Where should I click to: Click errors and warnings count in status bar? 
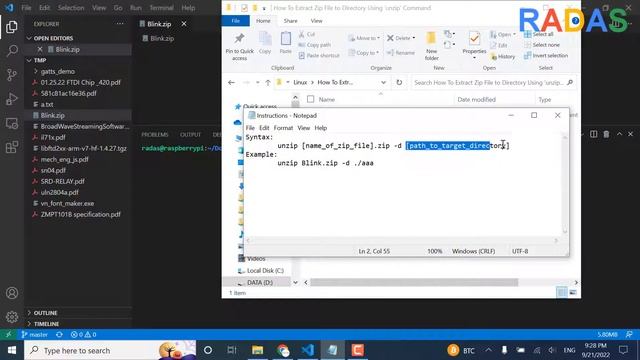[x=83, y=334]
